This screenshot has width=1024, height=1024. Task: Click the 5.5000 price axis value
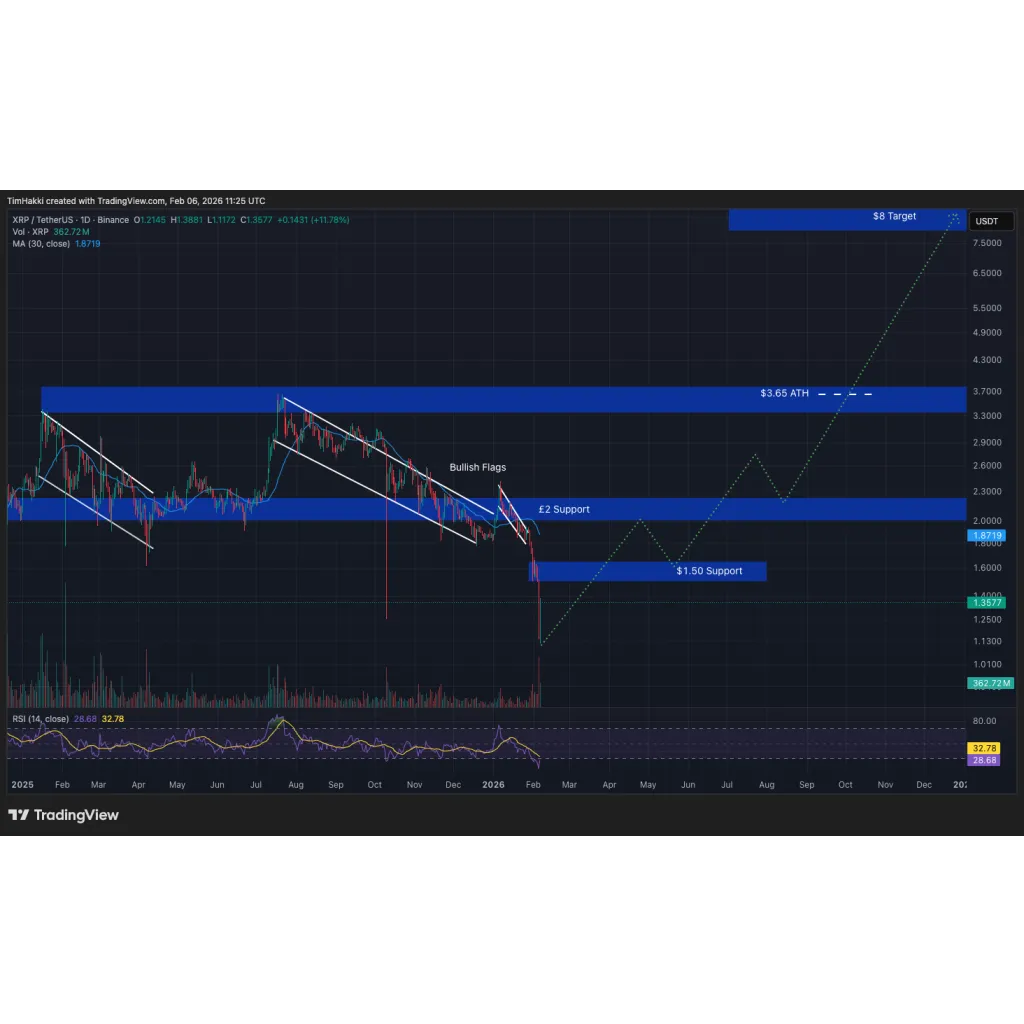[x=987, y=308]
